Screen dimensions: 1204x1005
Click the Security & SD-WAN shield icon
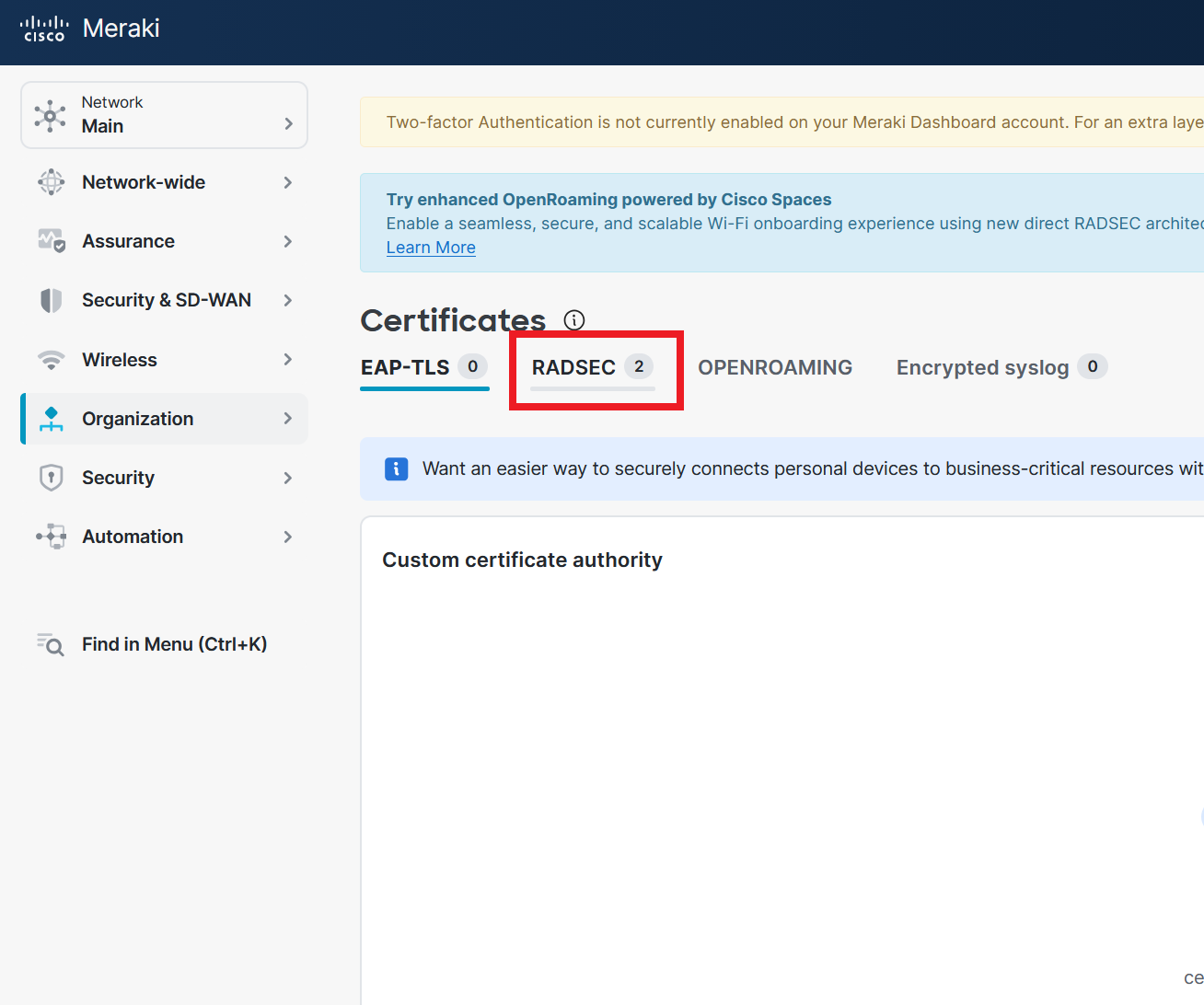pyautogui.click(x=52, y=300)
